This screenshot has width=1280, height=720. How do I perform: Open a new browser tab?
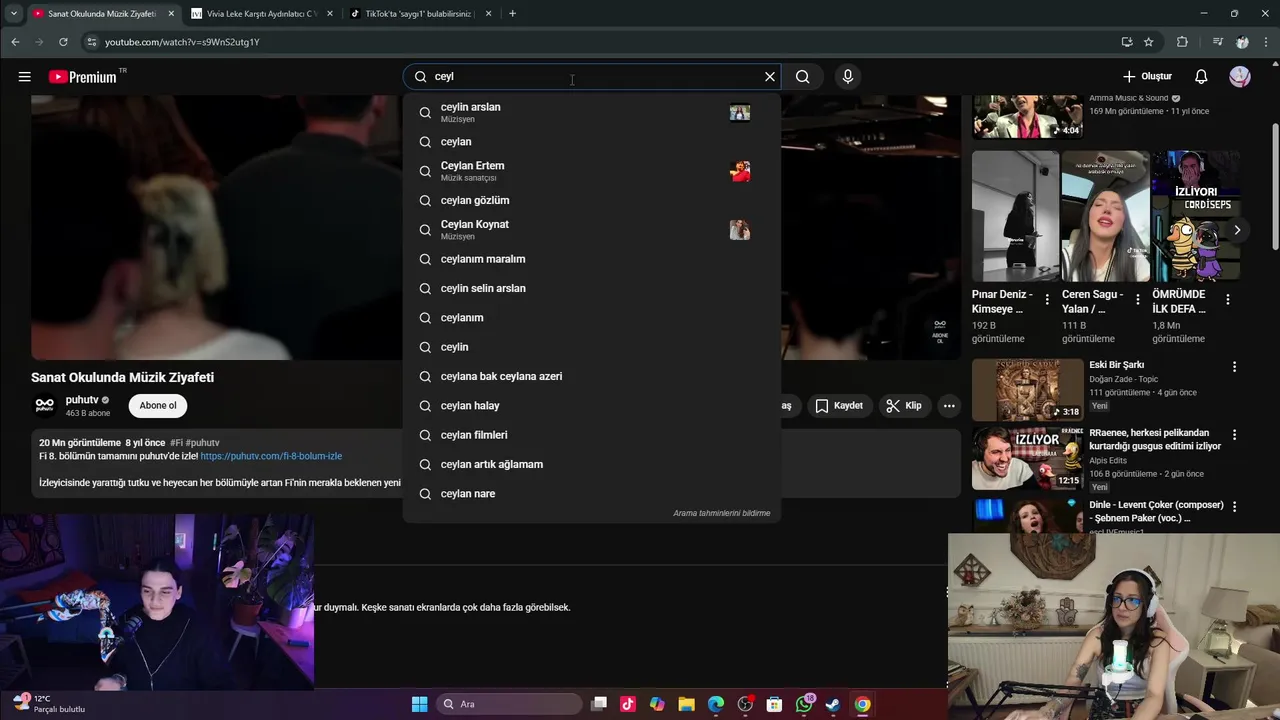(512, 14)
